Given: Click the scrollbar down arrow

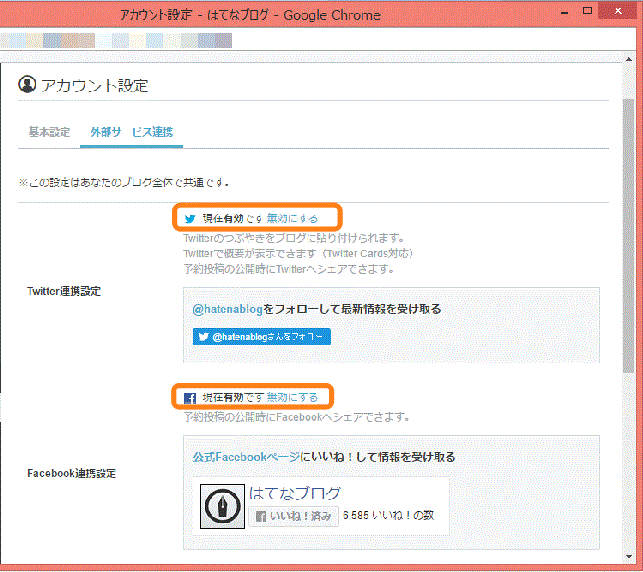Looking at the screenshot, I should [x=629, y=556].
